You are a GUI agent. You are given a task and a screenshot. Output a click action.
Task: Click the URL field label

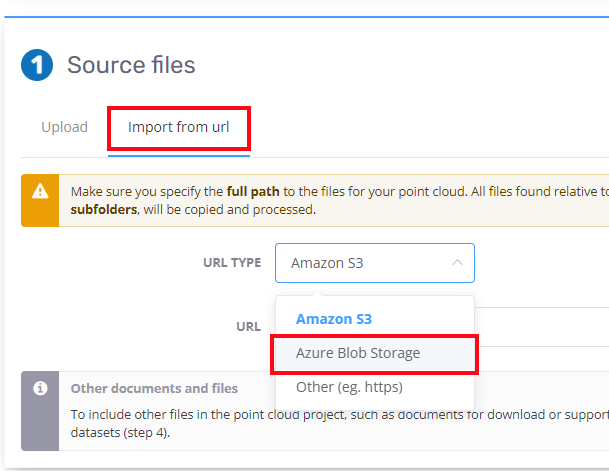[249, 327]
